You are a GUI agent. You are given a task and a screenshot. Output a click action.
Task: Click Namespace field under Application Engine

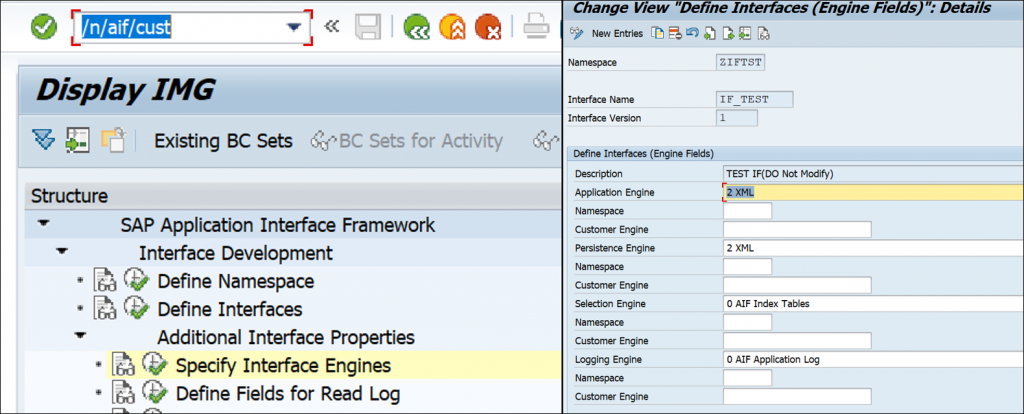[x=747, y=211]
